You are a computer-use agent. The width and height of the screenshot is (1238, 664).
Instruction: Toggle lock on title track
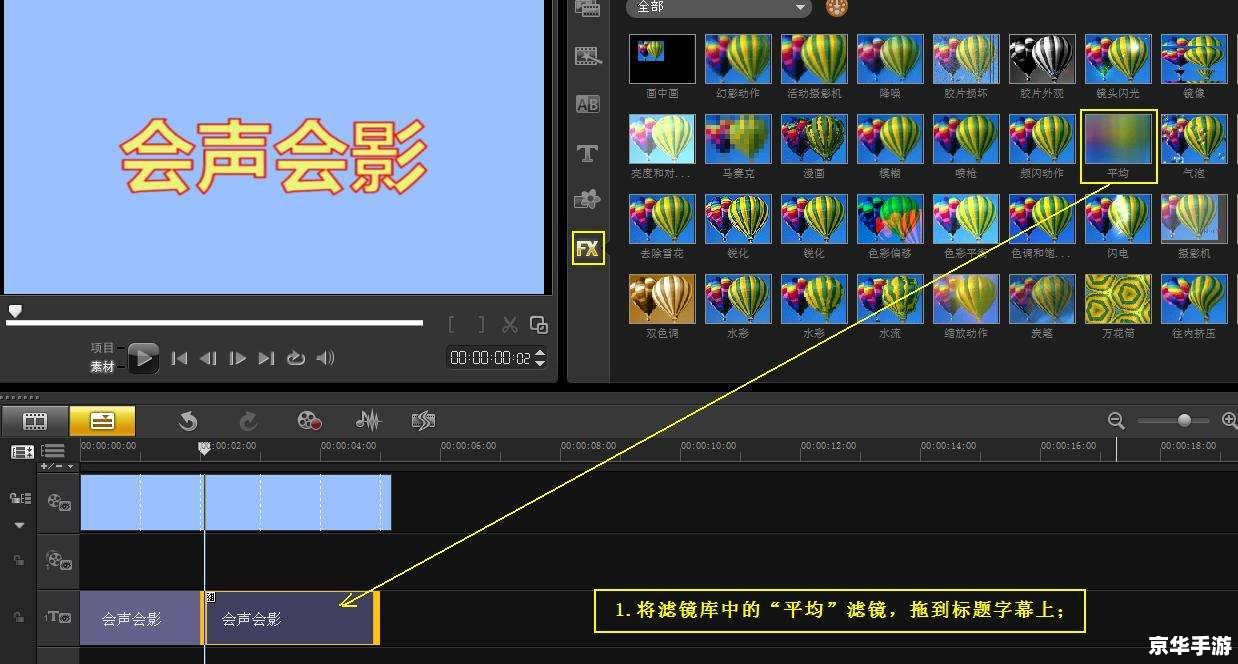tap(18, 618)
